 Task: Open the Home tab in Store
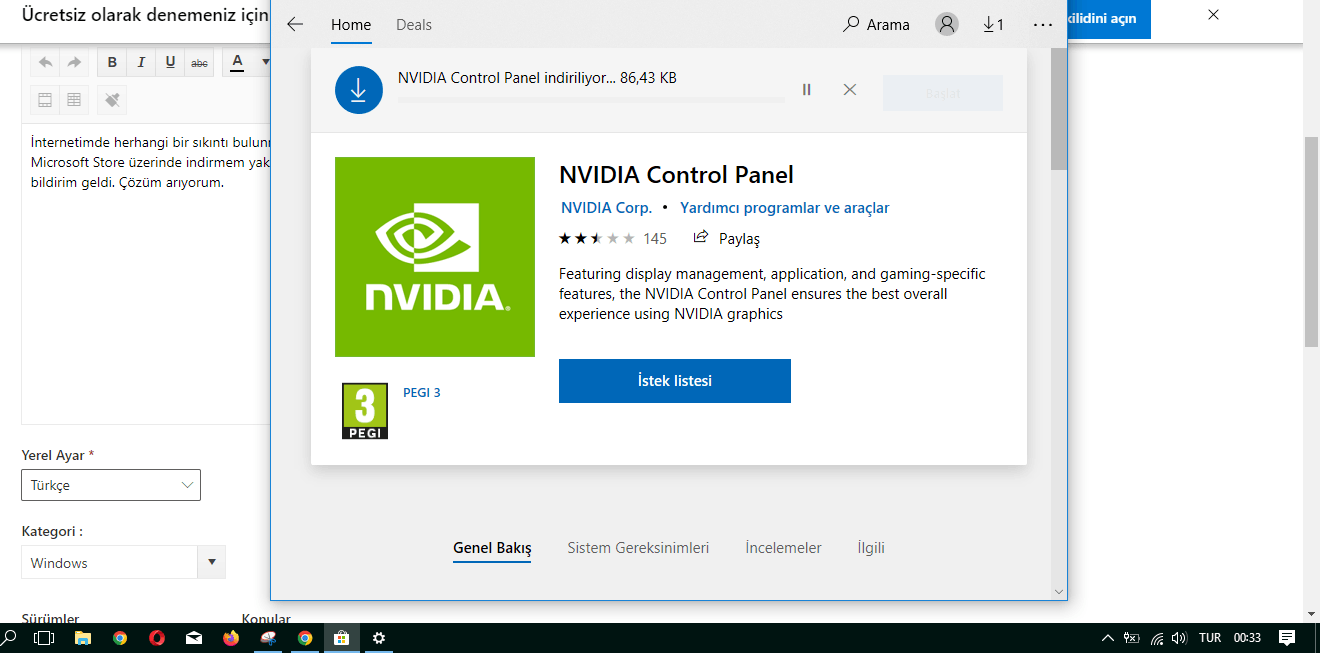pos(351,24)
